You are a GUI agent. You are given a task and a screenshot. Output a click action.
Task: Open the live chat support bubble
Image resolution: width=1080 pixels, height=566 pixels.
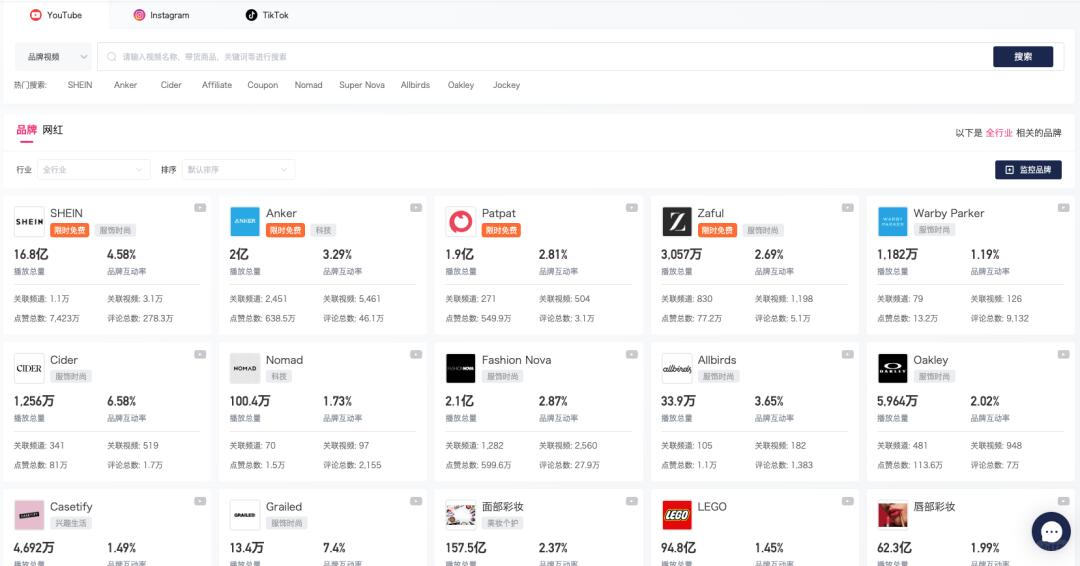(1051, 531)
